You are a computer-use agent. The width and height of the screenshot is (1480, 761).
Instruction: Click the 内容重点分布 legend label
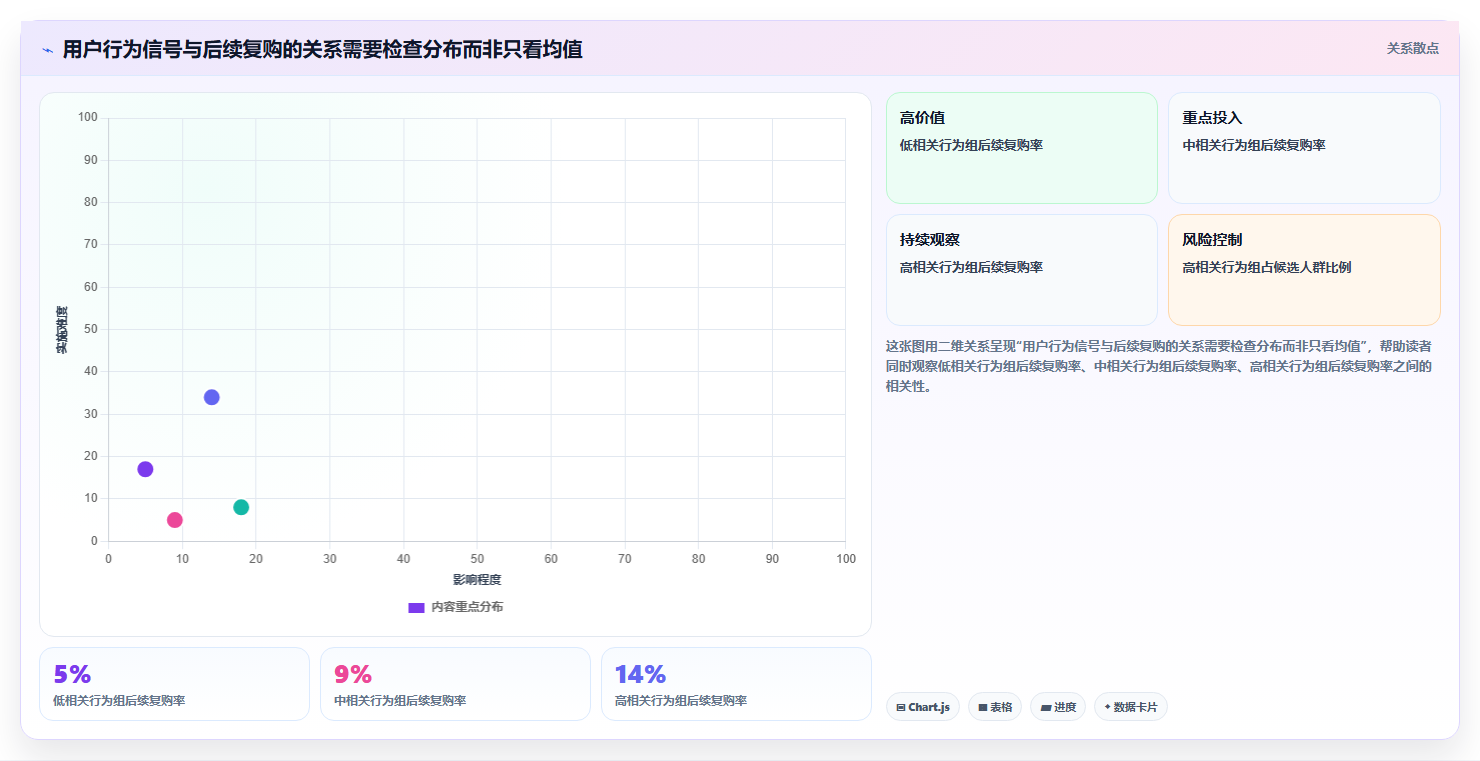467,607
